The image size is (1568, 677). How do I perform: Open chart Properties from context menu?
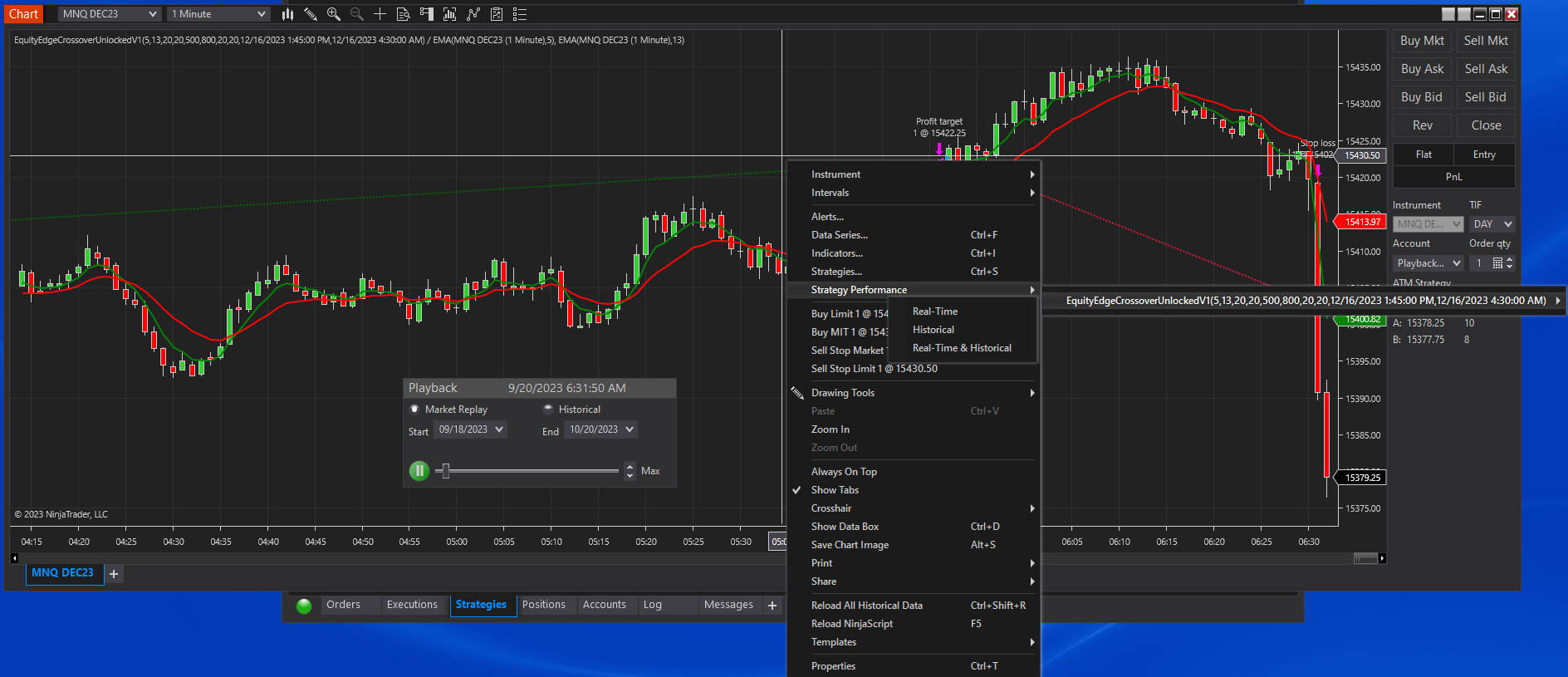[914, 666]
